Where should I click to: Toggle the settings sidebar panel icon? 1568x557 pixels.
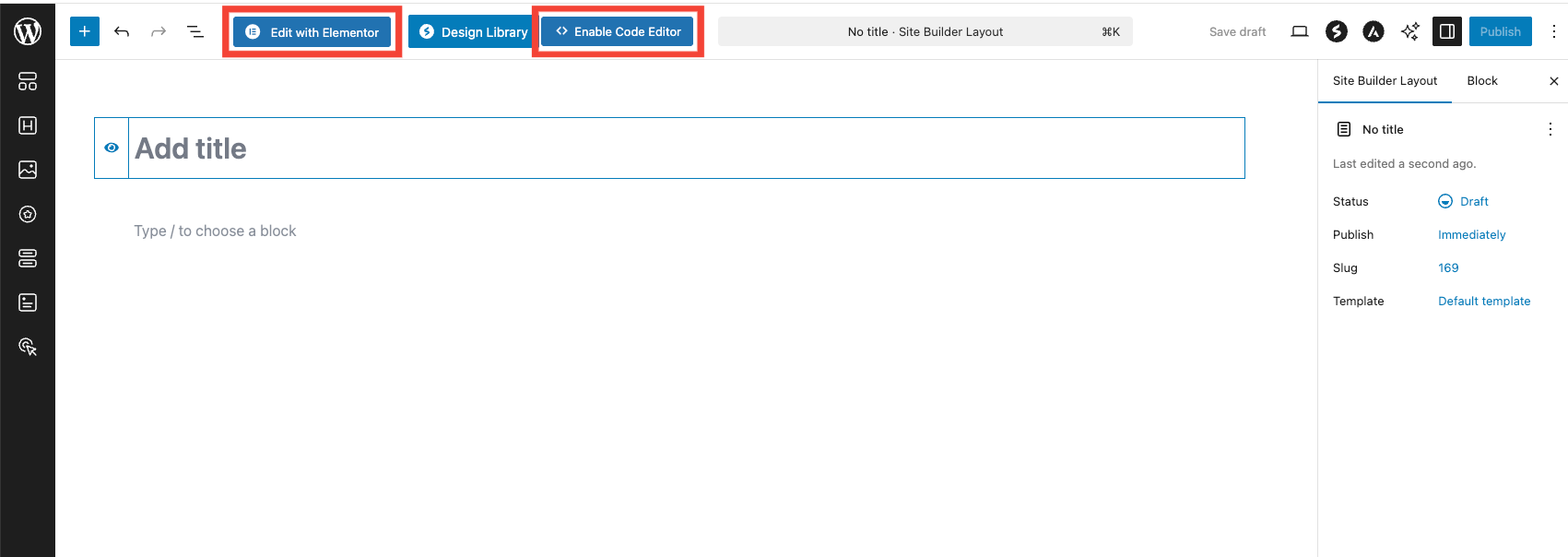click(x=1446, y=31)
